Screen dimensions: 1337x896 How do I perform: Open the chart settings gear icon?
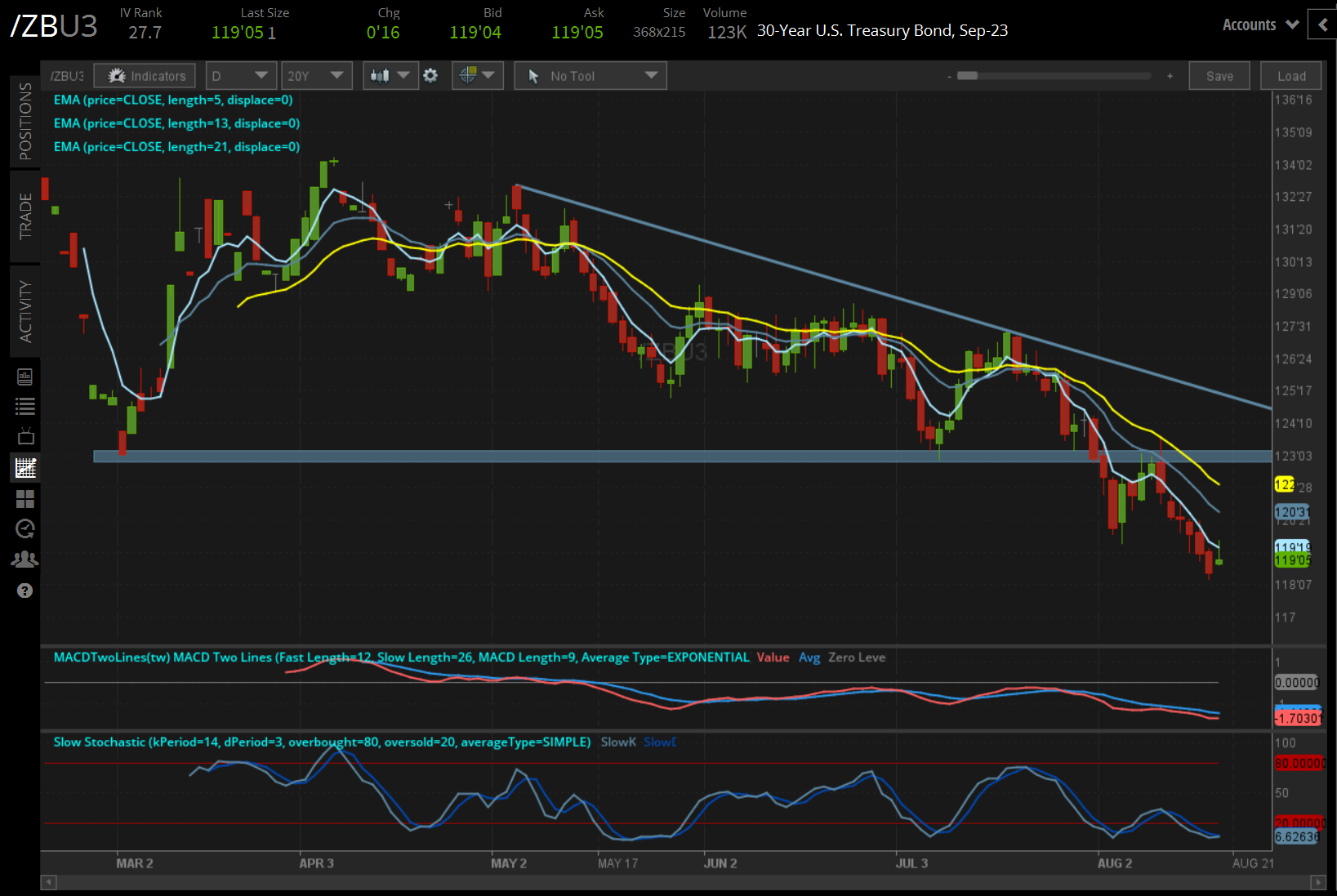coord(430,76)
